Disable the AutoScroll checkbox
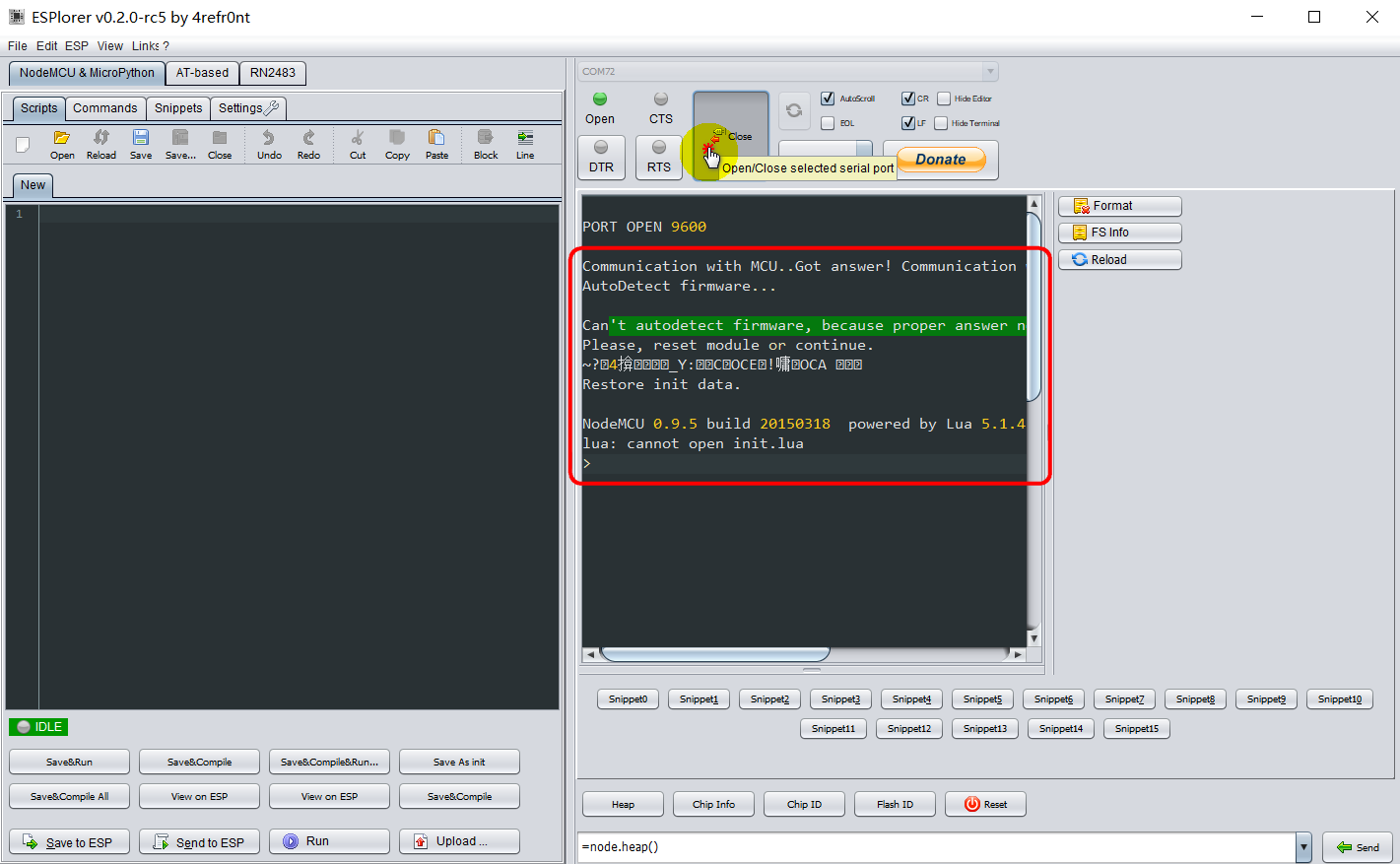The image size is (1400, 864). pos(828,99)
